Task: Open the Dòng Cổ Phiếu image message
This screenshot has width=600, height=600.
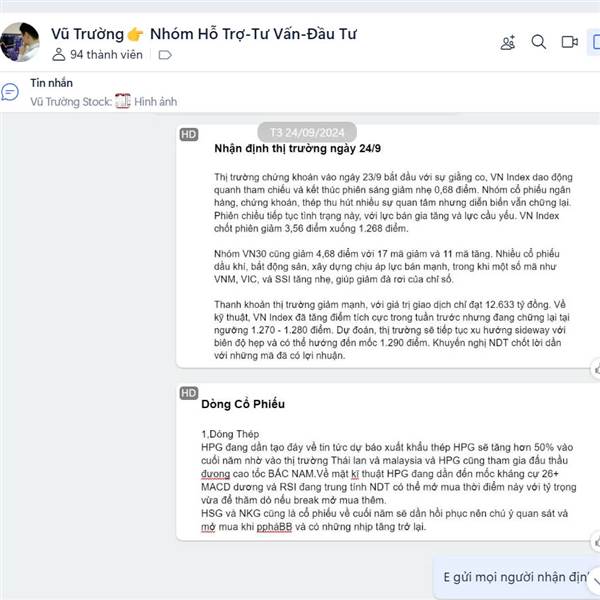Action: (387, 462)
